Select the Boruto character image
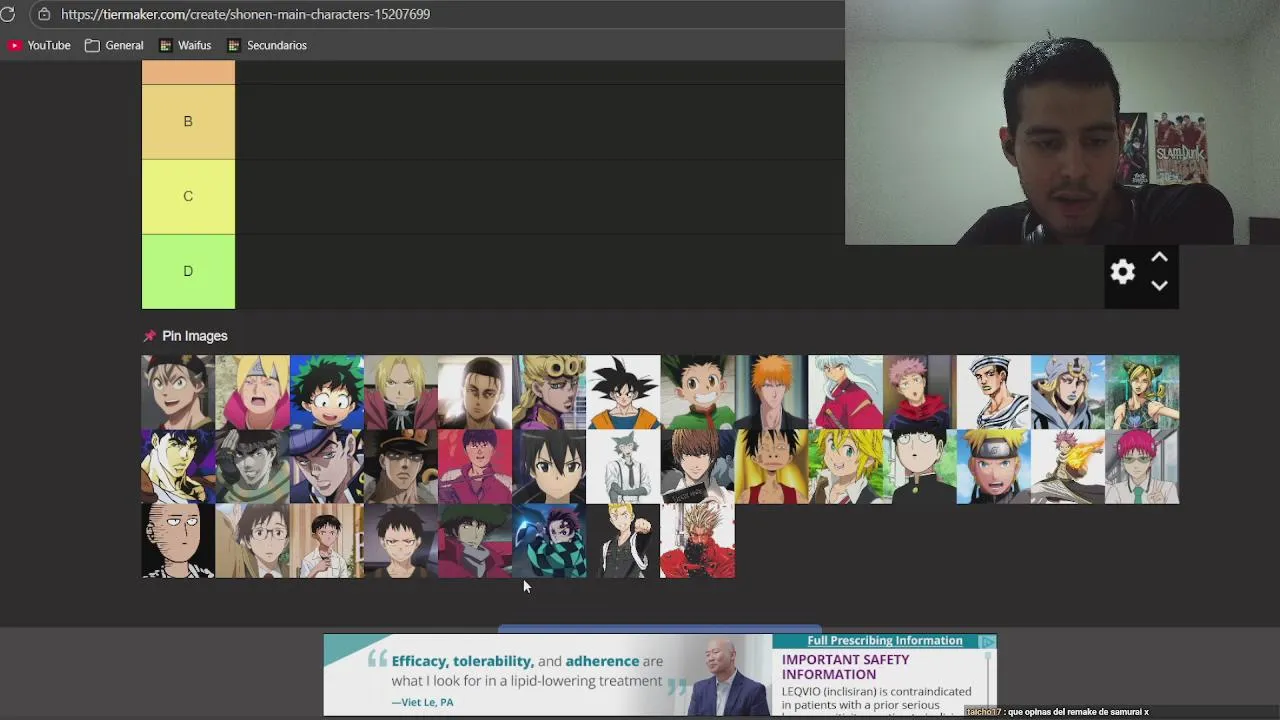 [252, 392]
